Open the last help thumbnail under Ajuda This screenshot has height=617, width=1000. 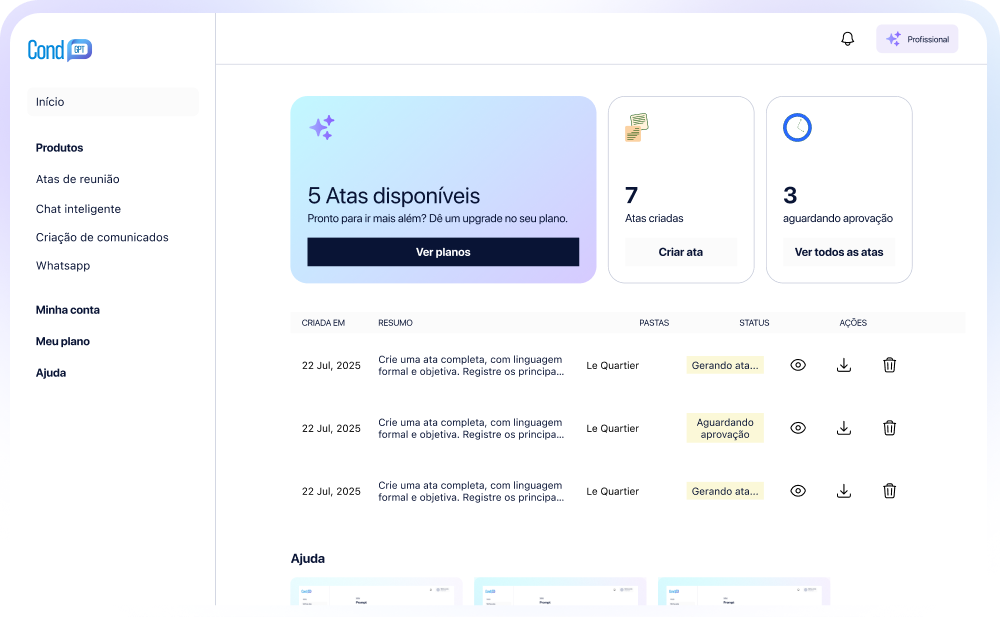[744, 591]
